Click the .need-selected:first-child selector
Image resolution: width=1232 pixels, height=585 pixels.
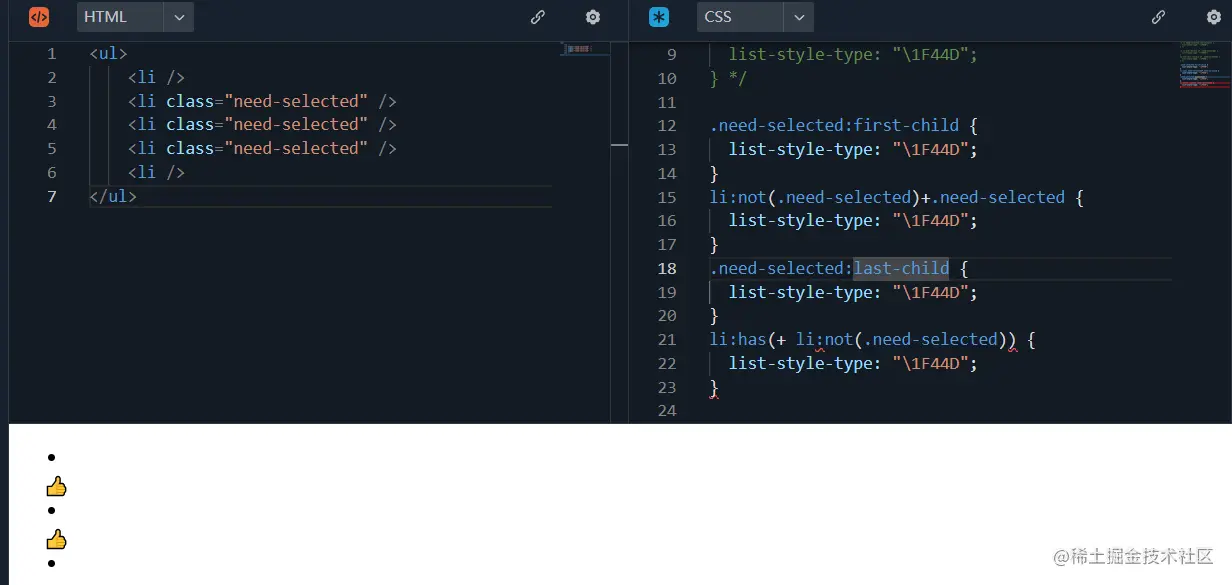tap(834, 125)
